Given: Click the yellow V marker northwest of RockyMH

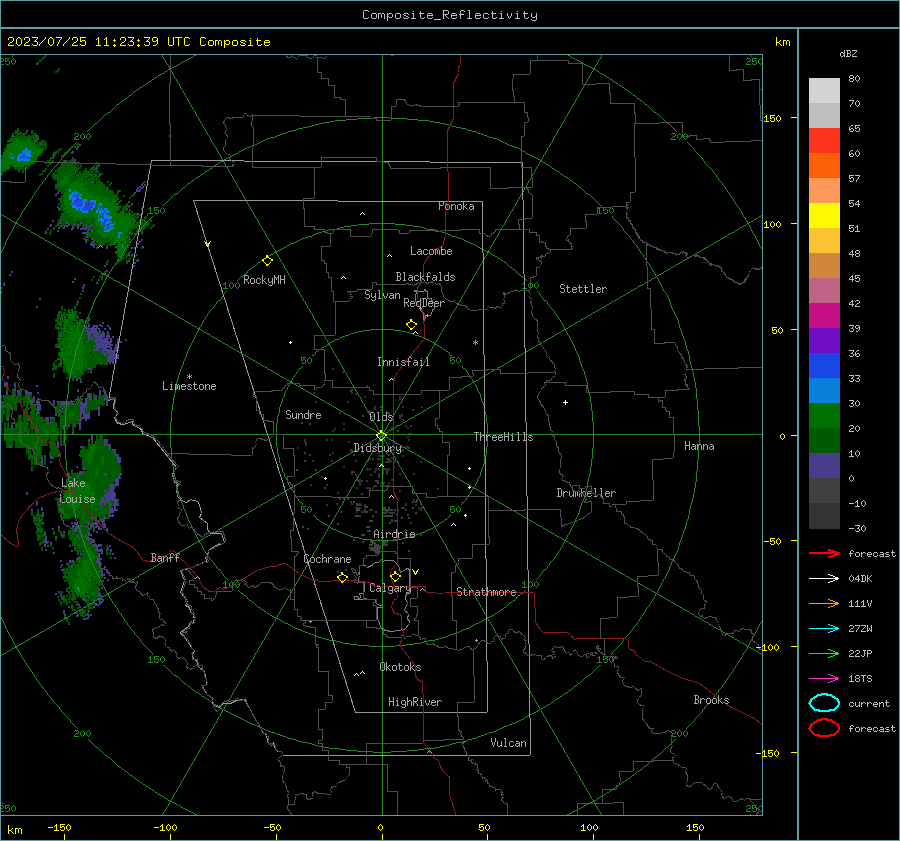Looking at the screenshot, I should 208,244.
